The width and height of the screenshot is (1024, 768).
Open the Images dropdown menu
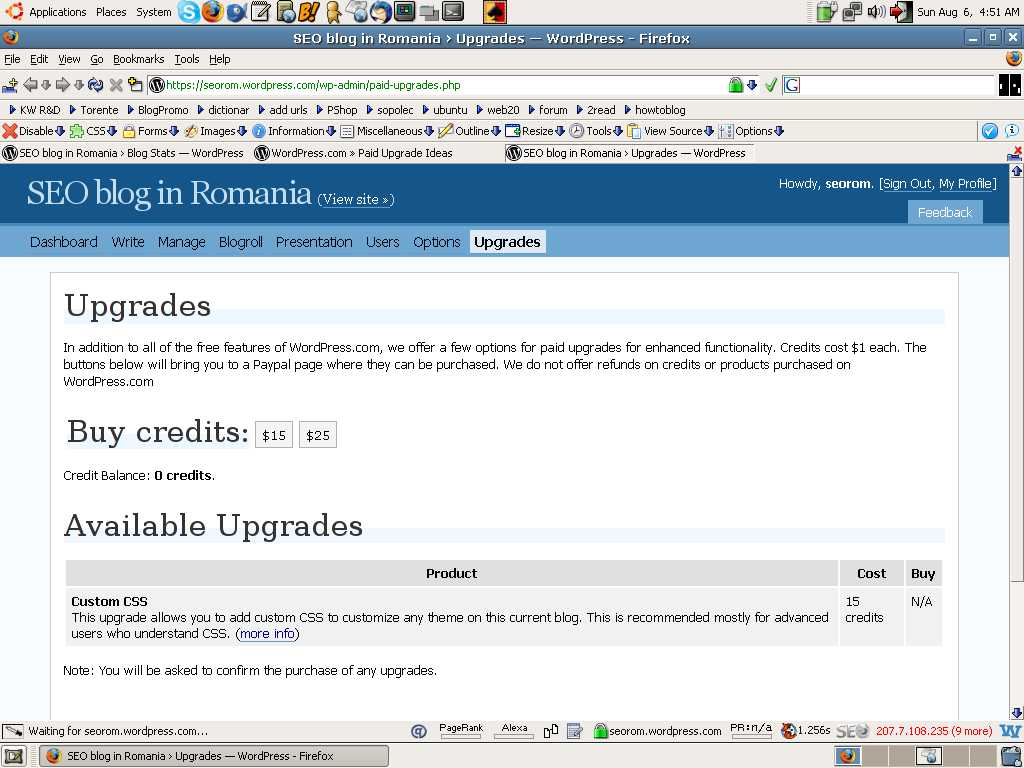(216, 131)
